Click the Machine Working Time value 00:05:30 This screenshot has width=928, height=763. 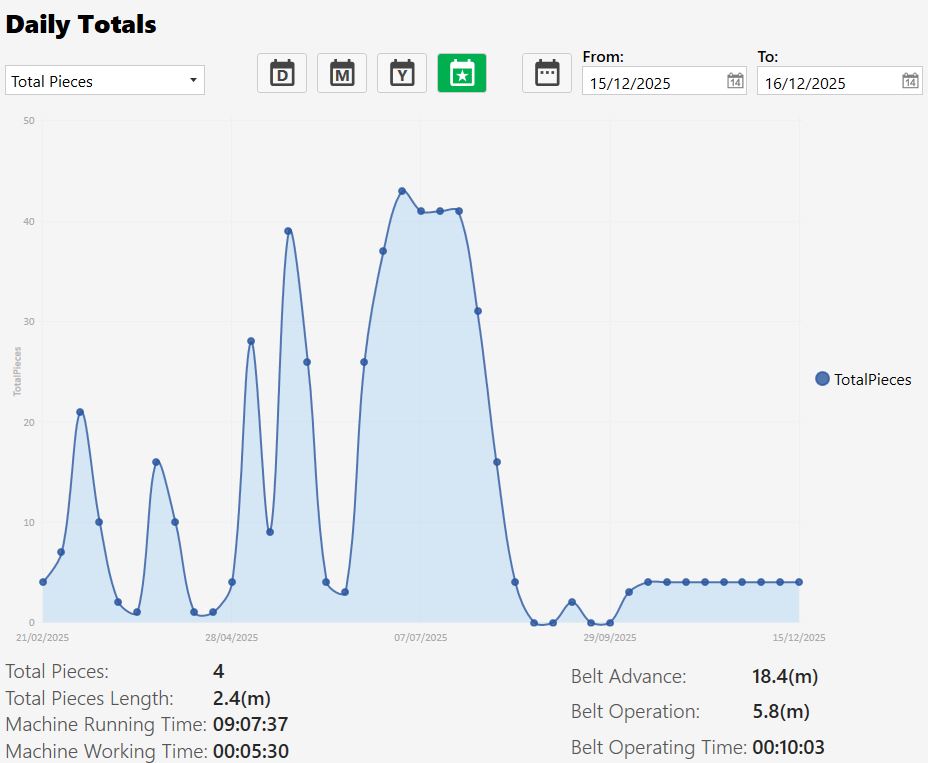(251, 751)
